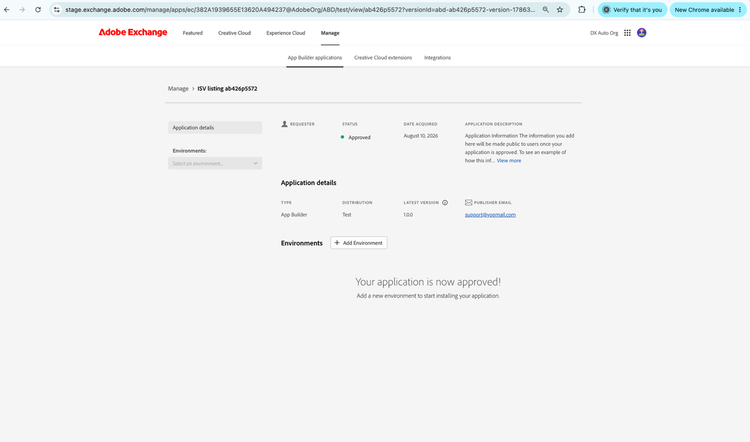750x442 pixels.
Task: Click the DX Auto Org organization name
Action: 604,33
